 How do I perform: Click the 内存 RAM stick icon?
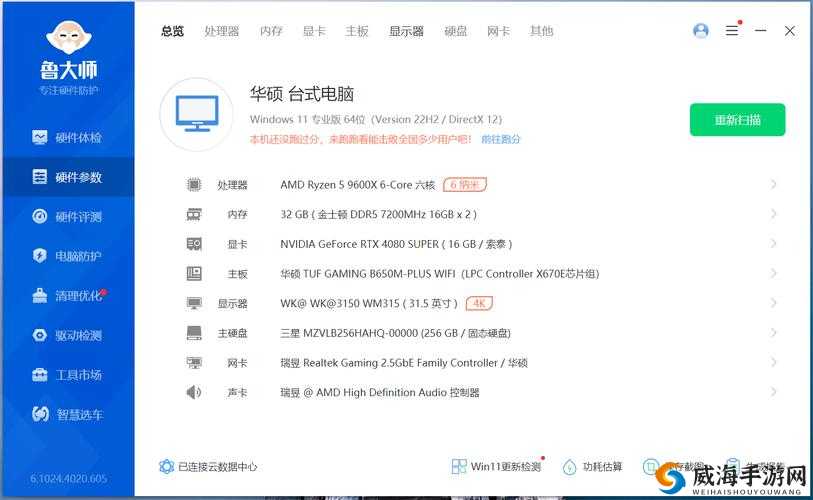194,214
